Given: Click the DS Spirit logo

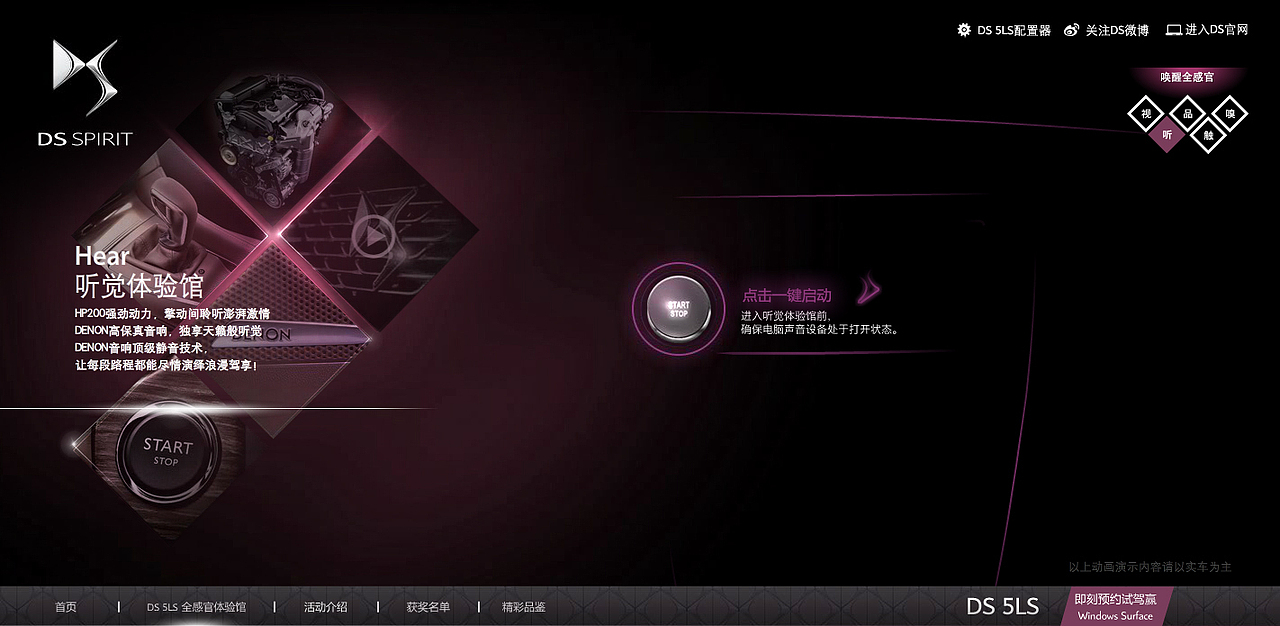Looking at the screenshot, I should [x=85, y=94].
